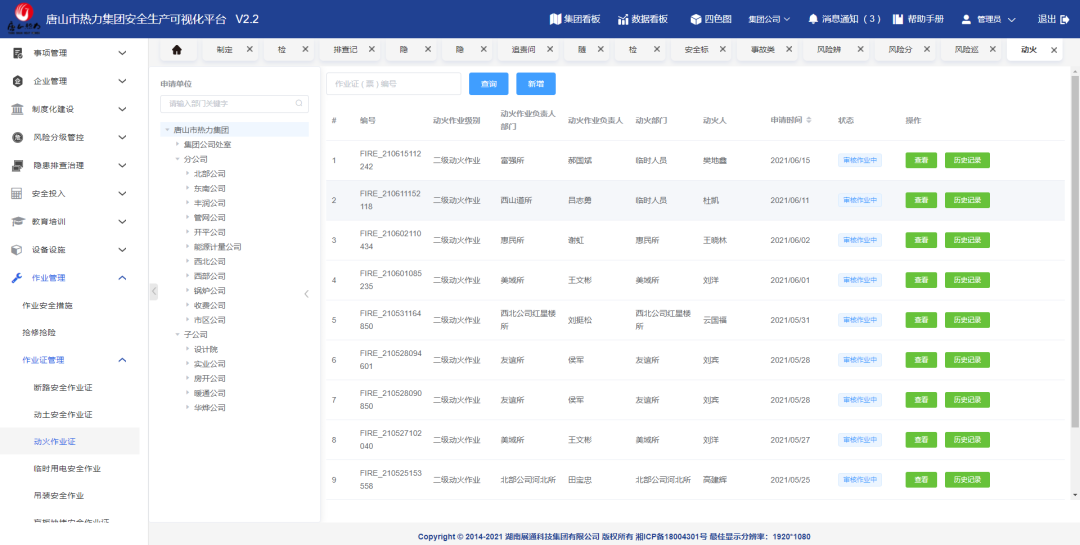Open the 集团看板 dashboard icon

555,19
